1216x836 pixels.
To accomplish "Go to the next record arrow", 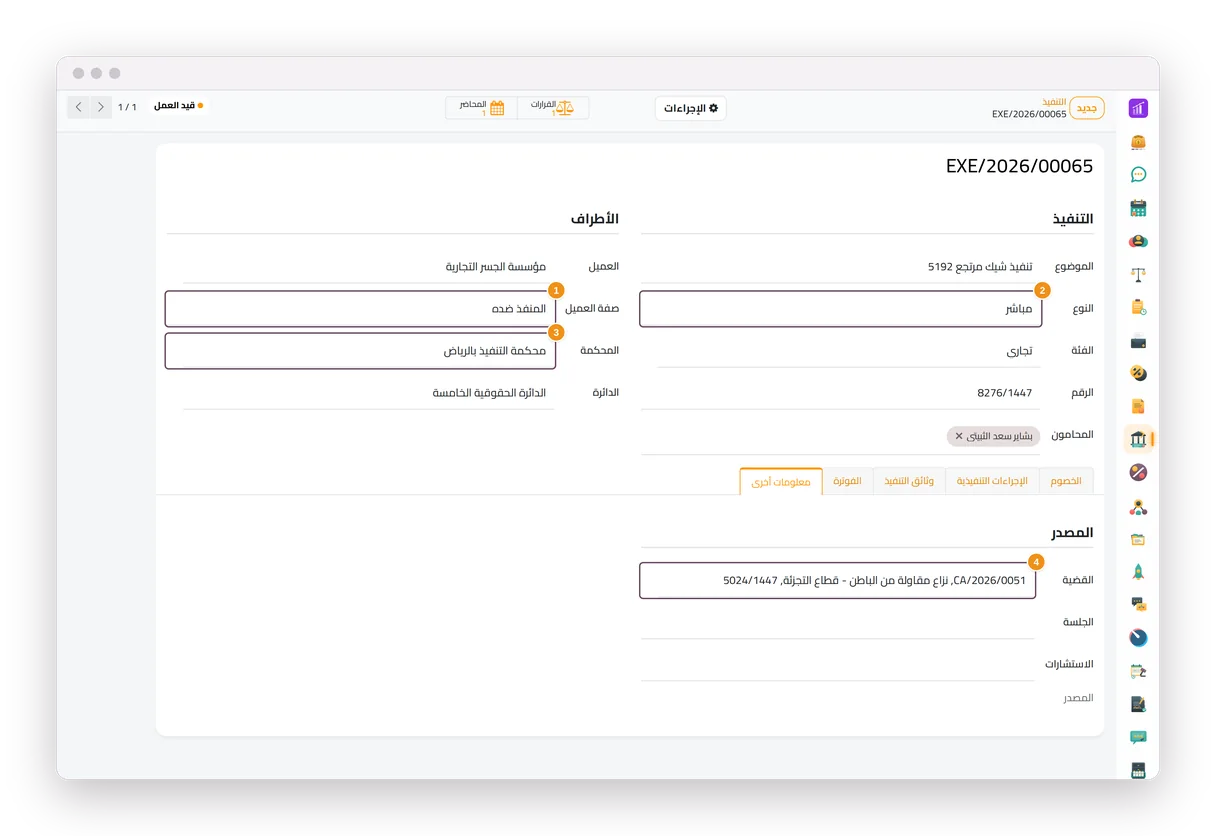I will [x=79, y=107].
